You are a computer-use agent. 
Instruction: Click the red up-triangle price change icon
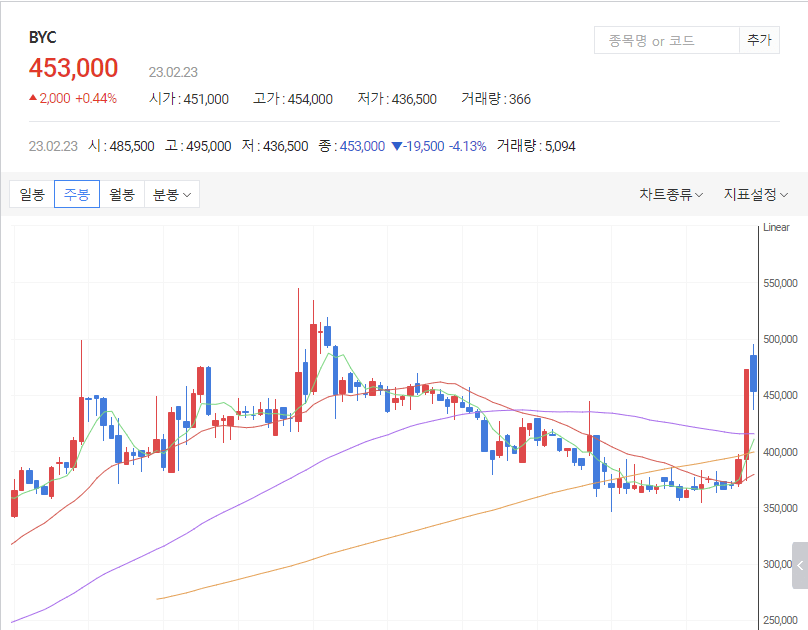33,98
